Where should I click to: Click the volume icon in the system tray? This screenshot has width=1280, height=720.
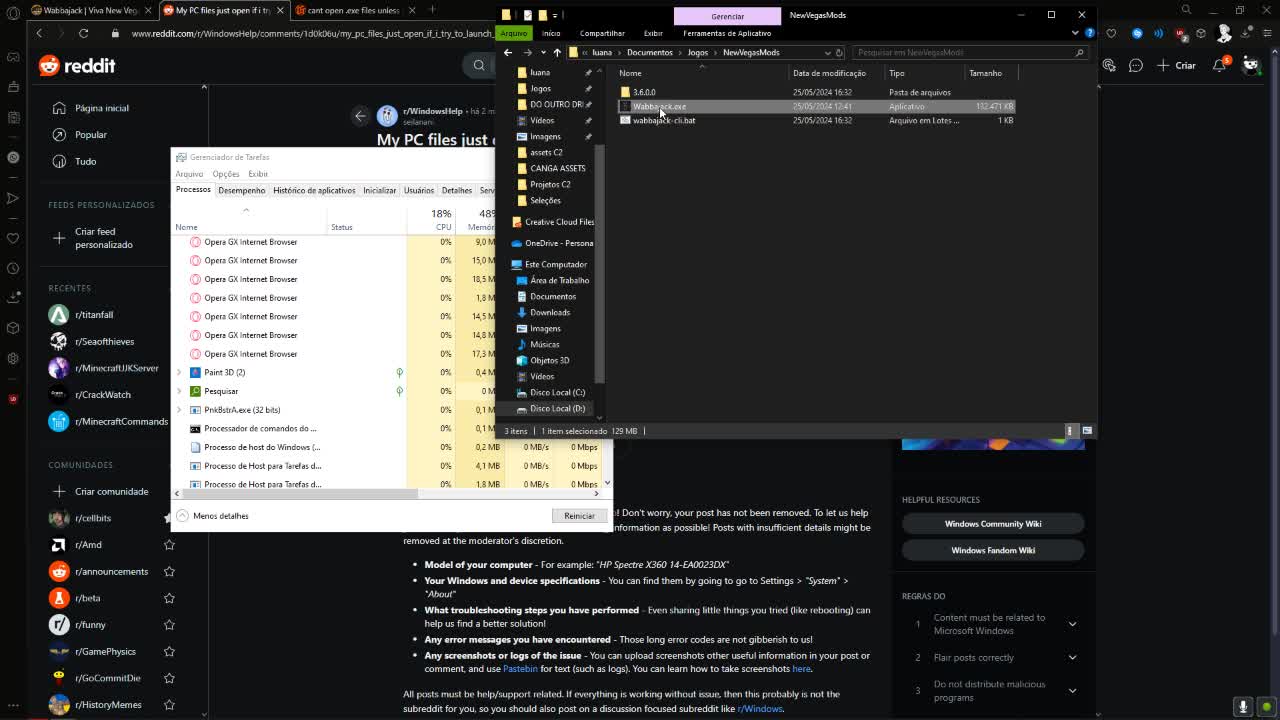point(1243,706)
